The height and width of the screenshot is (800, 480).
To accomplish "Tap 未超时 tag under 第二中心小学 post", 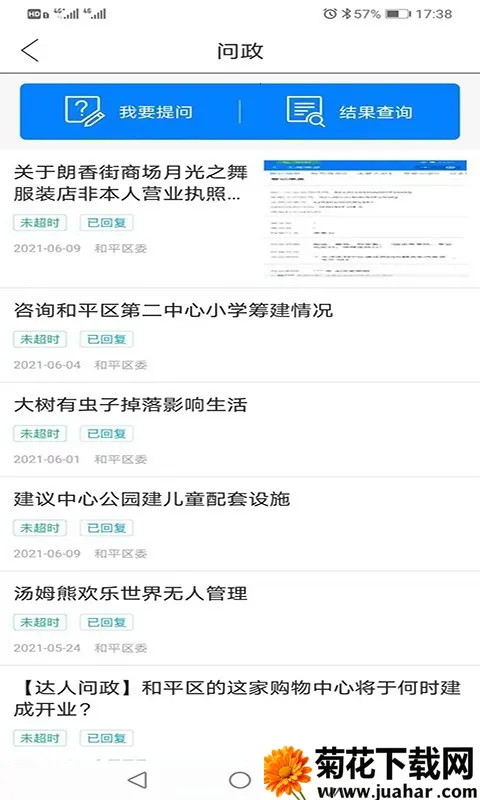I will click(x=40, y=339).
